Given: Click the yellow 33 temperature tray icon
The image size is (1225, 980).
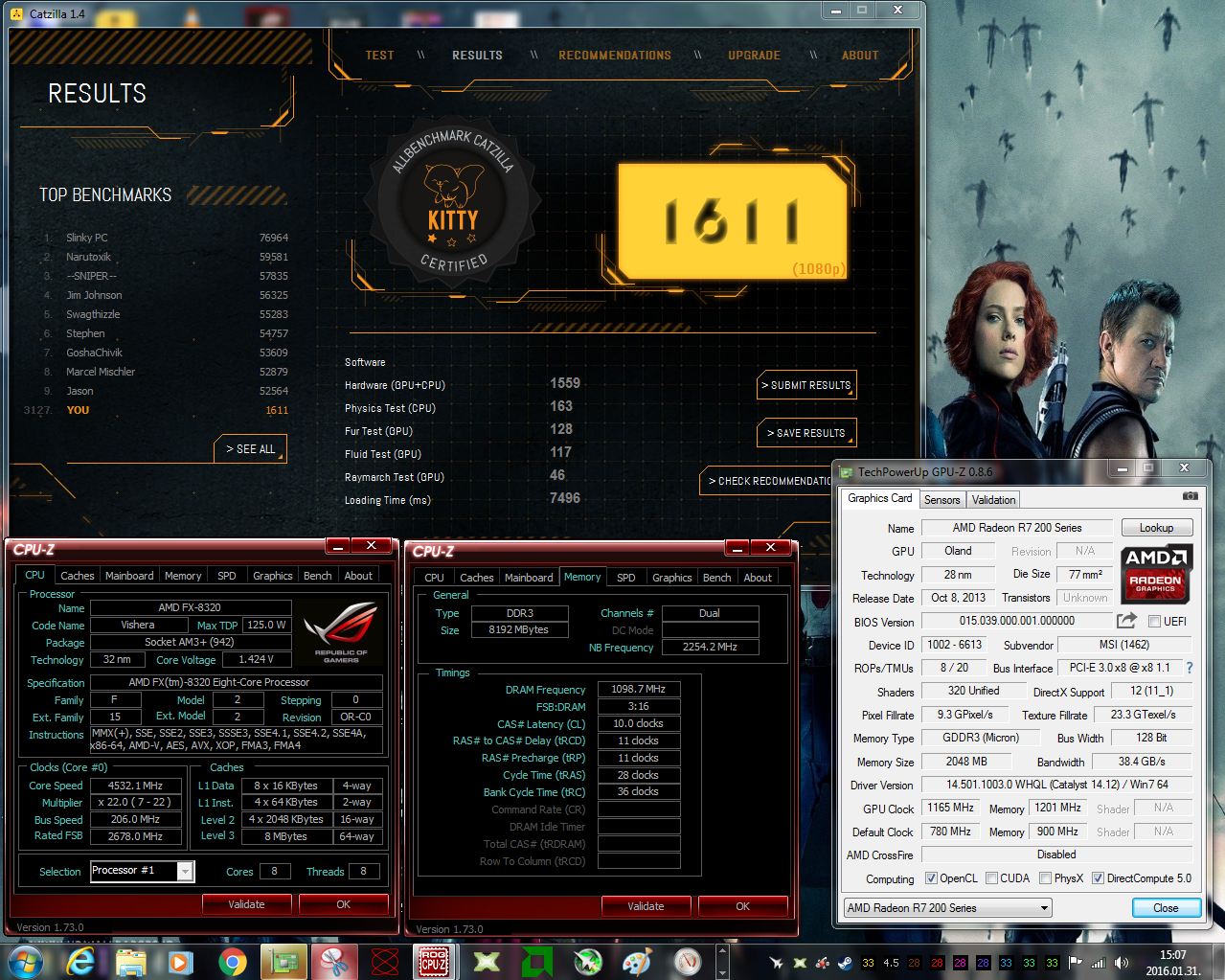Looking at the screenshot, I should (869, 963).
